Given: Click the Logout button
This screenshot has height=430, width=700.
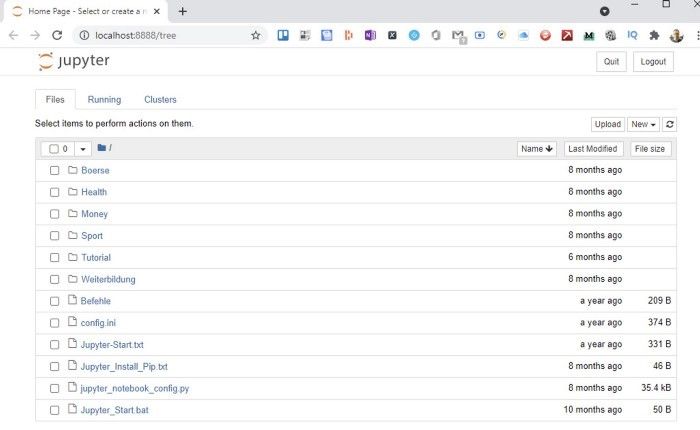Looking at the screenshot, I should 653,62.
